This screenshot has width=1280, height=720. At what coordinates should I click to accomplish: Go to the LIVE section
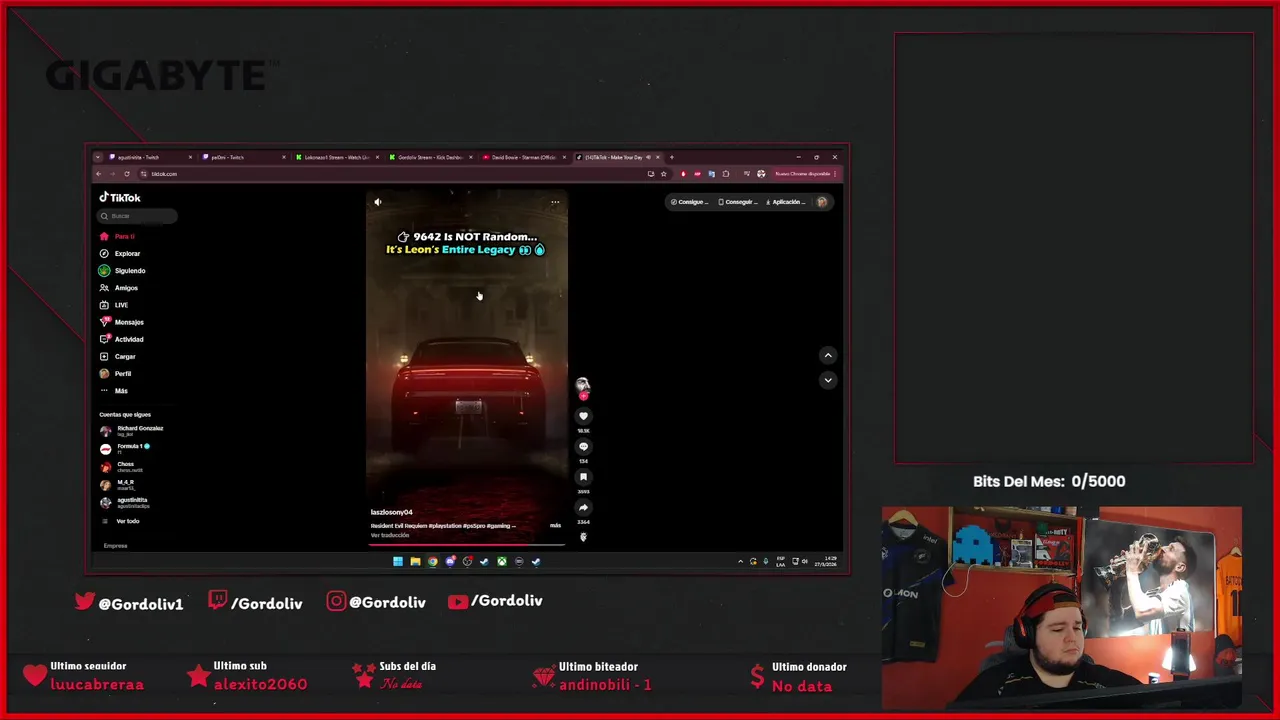point(114,305)
